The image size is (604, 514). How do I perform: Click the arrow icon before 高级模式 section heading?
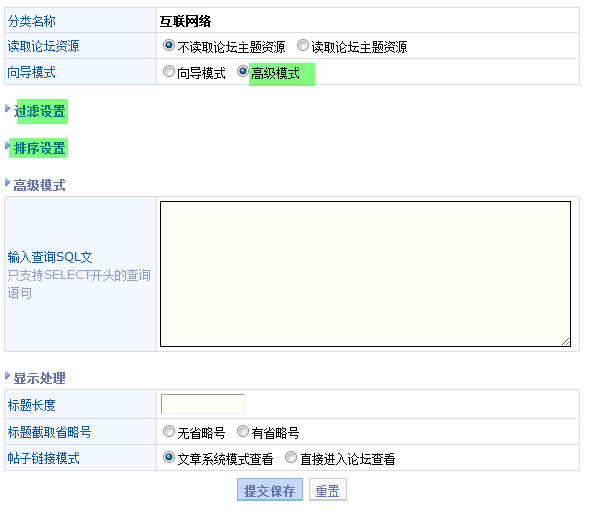tap(8, 184)
